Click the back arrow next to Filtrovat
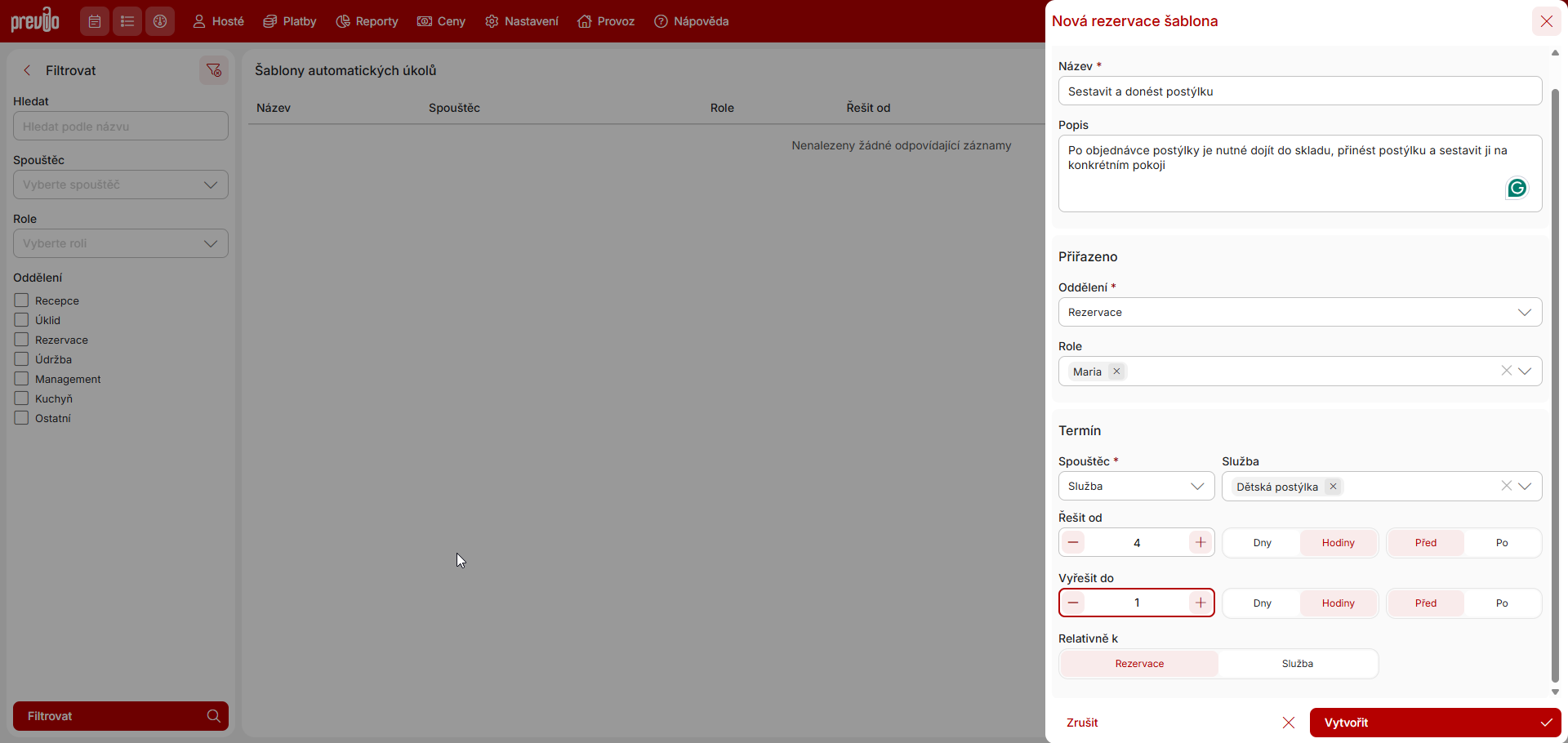Image resolution: width=1568 pixels, height=743 pixels. pyautogui.click(x=27, y=70)
